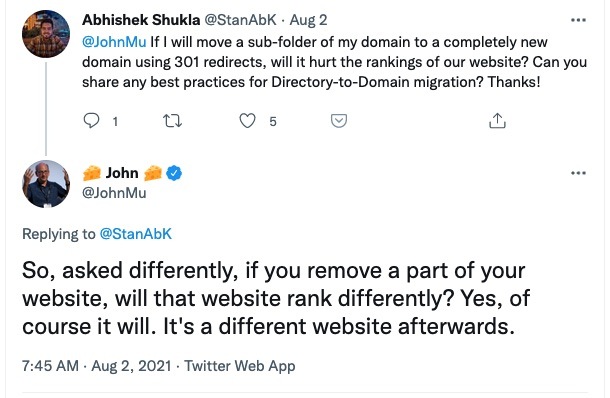Click the @JohnMu handle below John's name
The width and height of the screenshot is (610, 398).
(114, 193)
